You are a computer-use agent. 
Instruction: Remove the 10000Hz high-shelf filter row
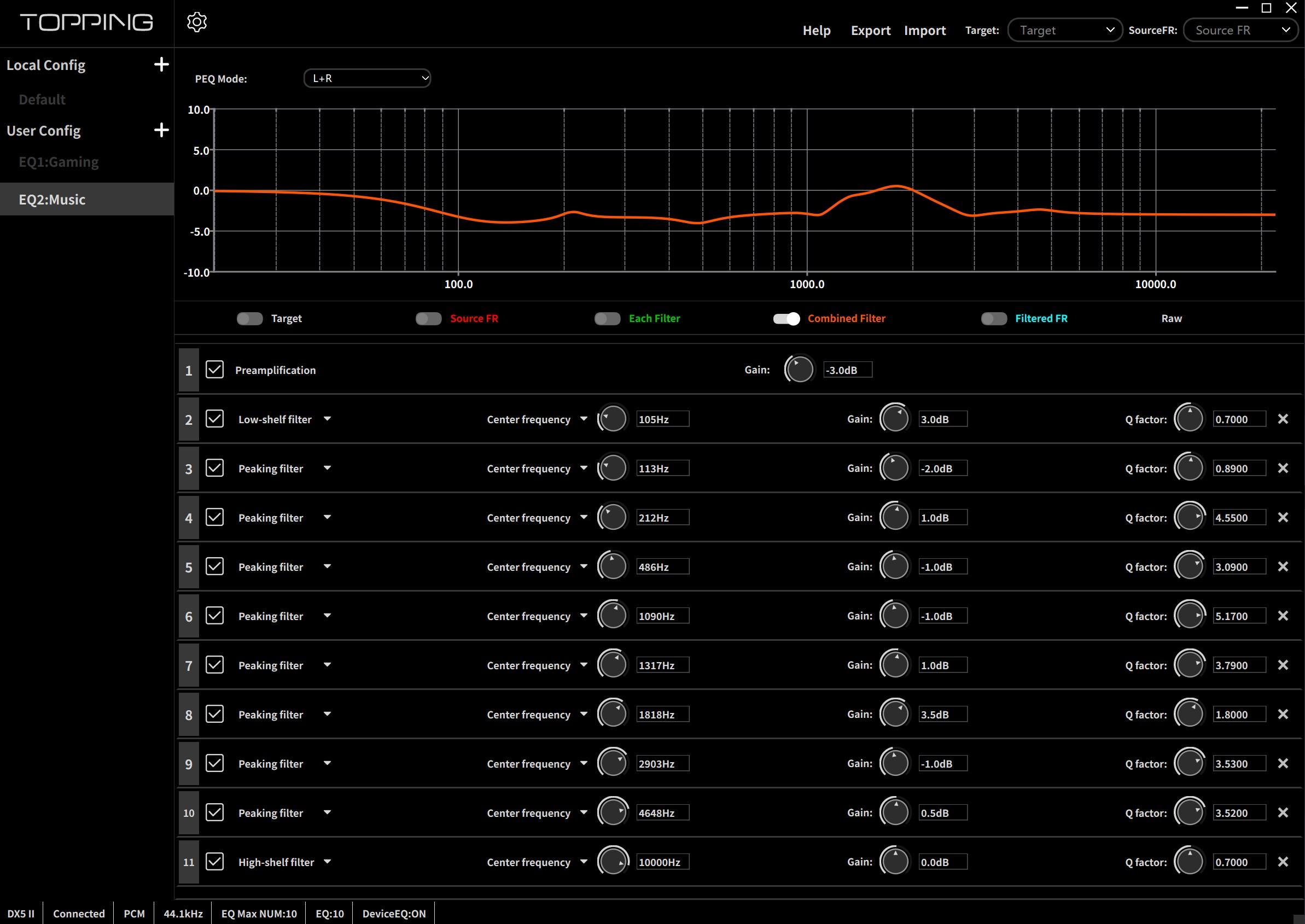coord(1283,862)
